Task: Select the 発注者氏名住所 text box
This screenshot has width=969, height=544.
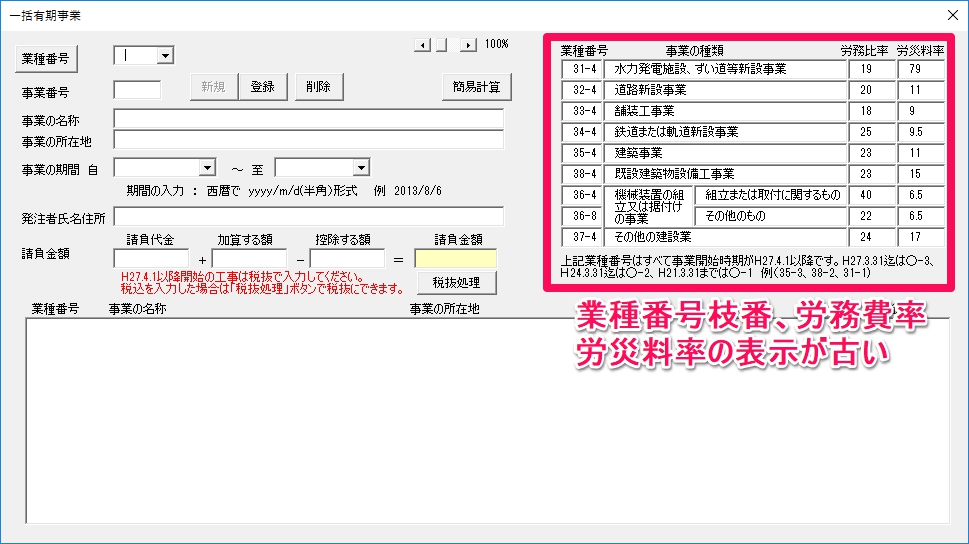Action: click(308, 217)
